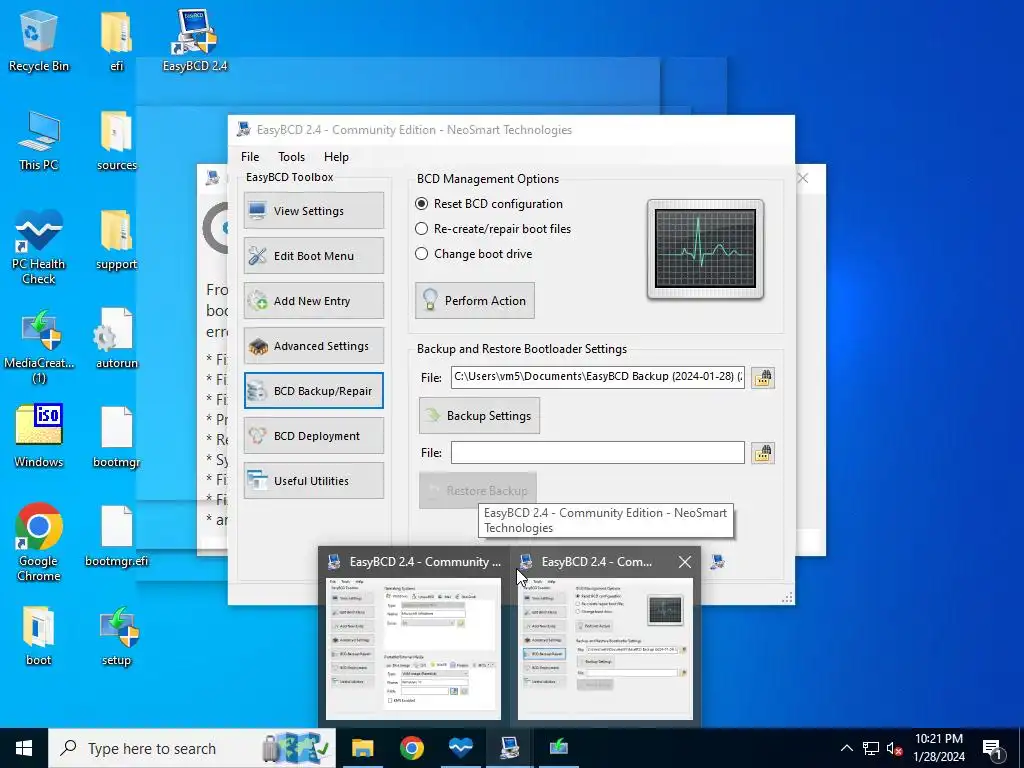This screenshot has height=768, width=1024.
Task: Select the support folder on desktop
Action: [x=116, y=240]
